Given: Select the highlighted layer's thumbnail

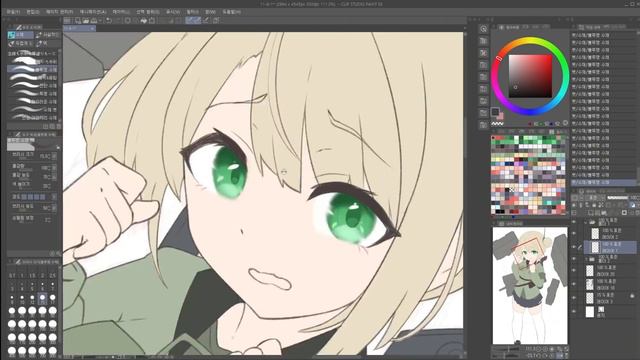Looking at the screenshot, I should point(596,247).
